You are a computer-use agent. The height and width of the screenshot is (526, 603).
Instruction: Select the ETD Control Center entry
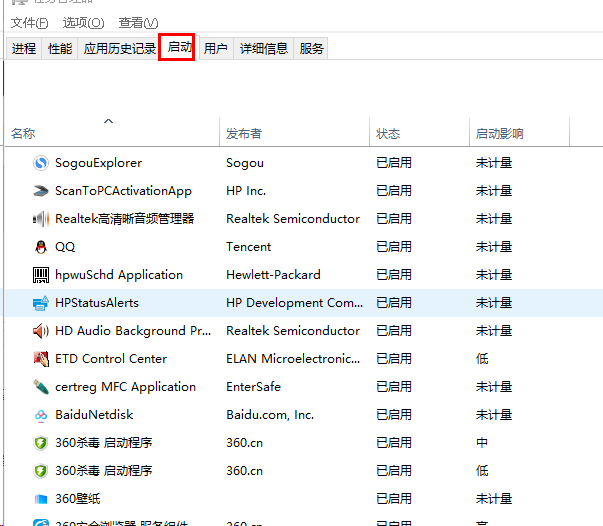coord(111,359)
